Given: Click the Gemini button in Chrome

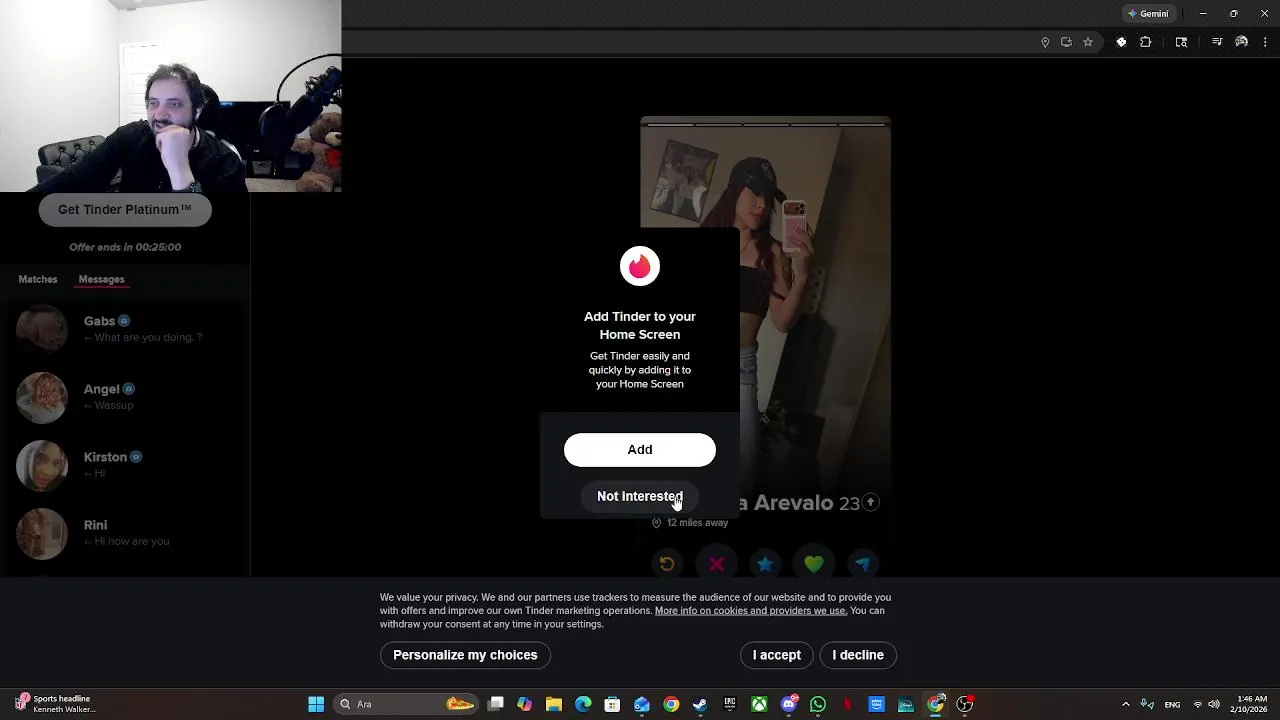Looking at the screenshot, I should 1148,14.
